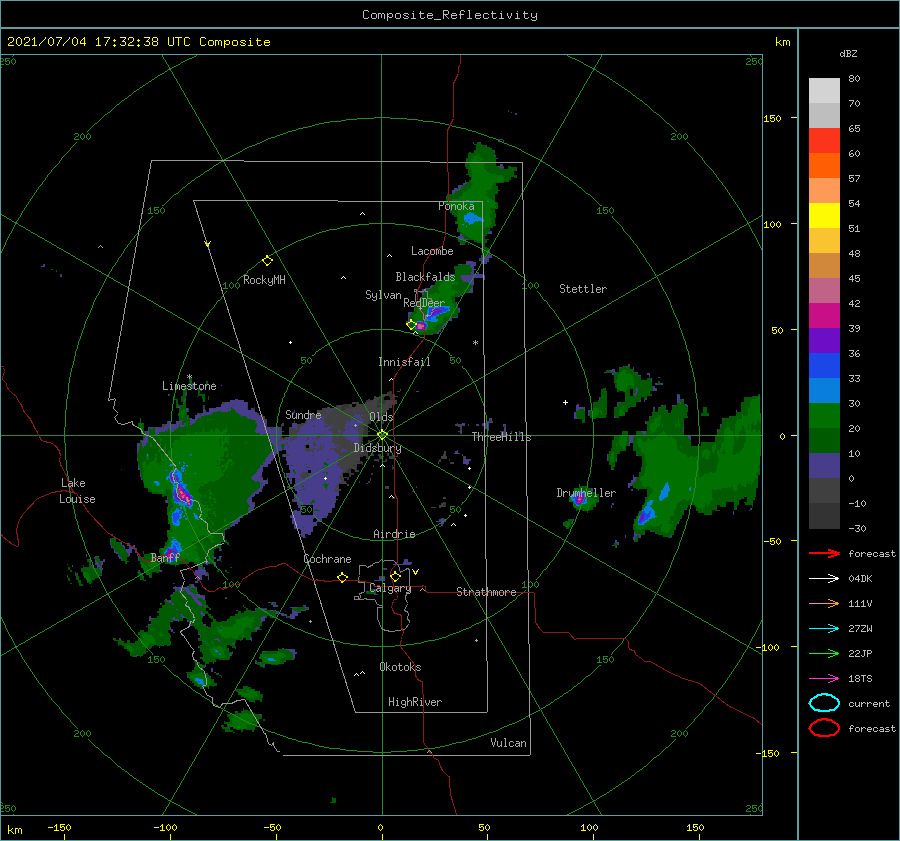Select the yellow 51–54 dBZ swatch
This screenshot has width=900, height=841.
point(824,216)
